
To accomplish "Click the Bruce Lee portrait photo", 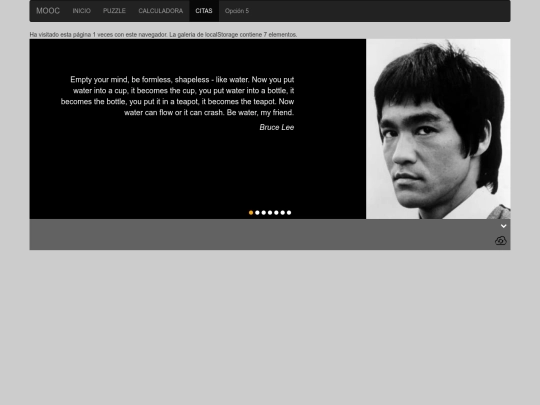I will [438, 129].
